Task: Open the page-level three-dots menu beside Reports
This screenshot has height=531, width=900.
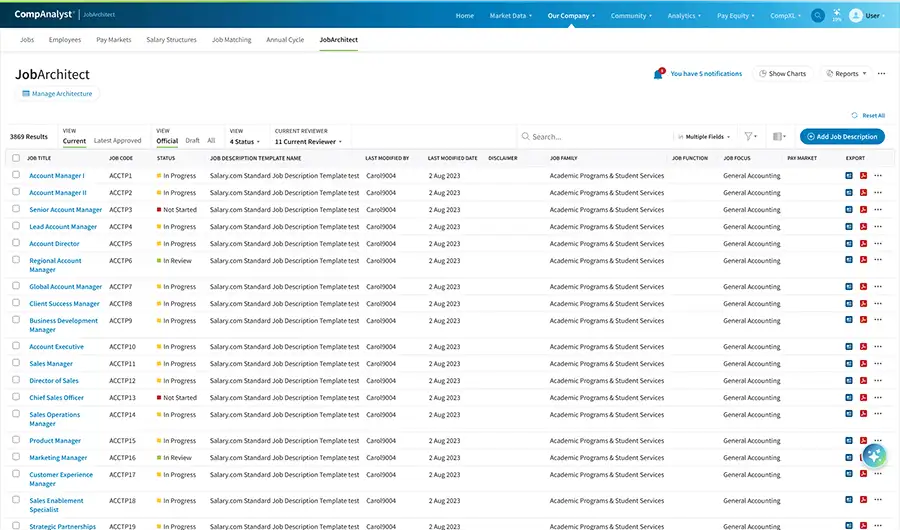Action: click(x=882, y=73)
